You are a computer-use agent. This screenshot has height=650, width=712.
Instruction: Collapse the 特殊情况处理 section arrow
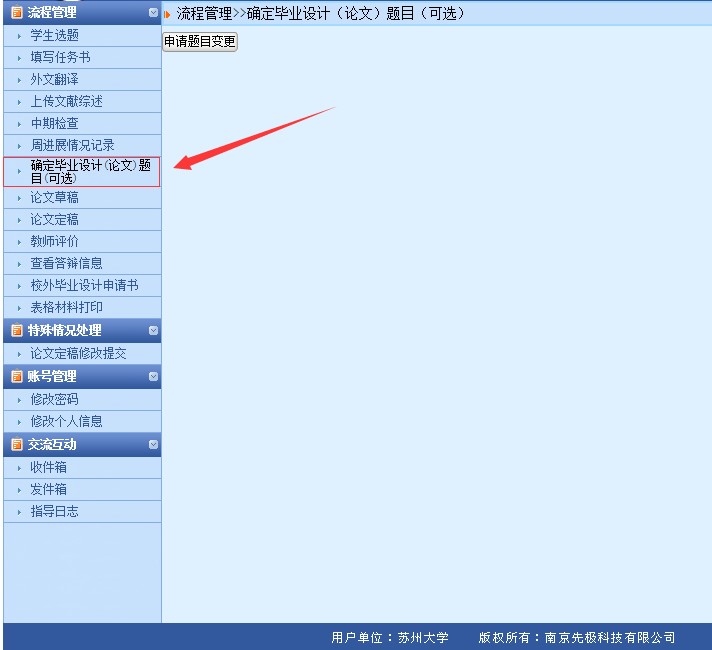153,331
